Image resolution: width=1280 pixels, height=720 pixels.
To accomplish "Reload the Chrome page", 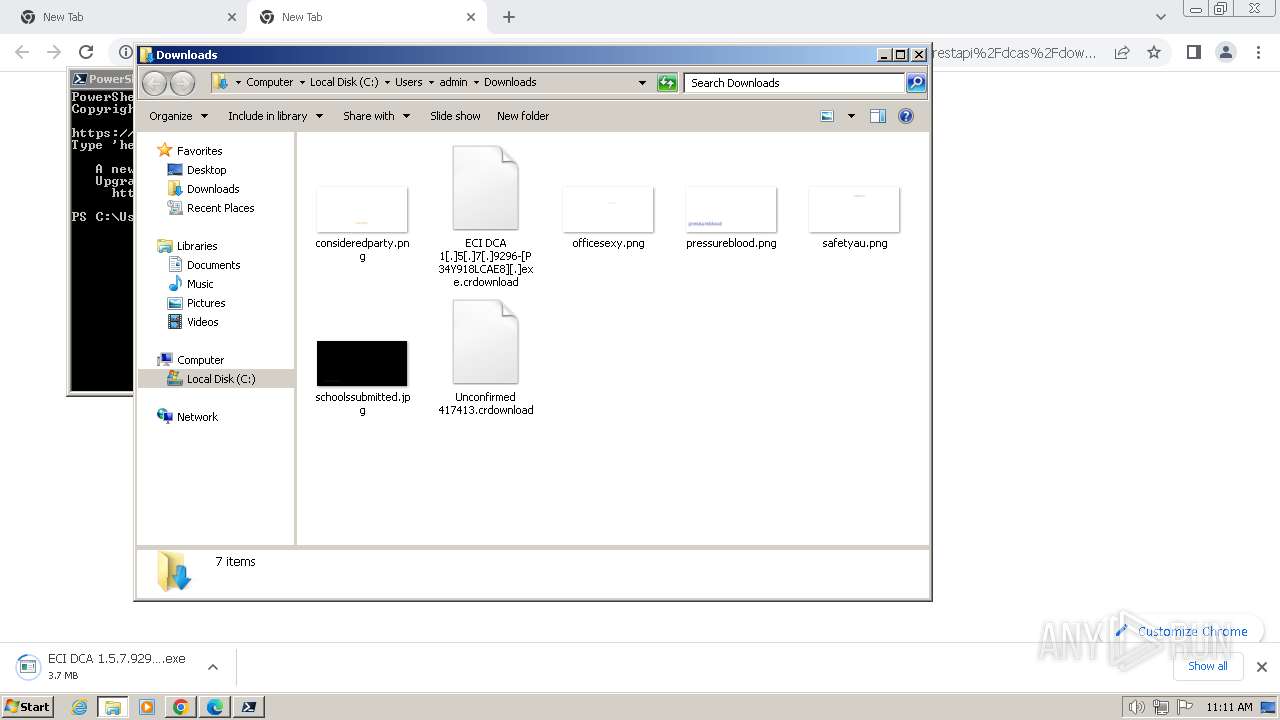I will (x=86, y=52).
